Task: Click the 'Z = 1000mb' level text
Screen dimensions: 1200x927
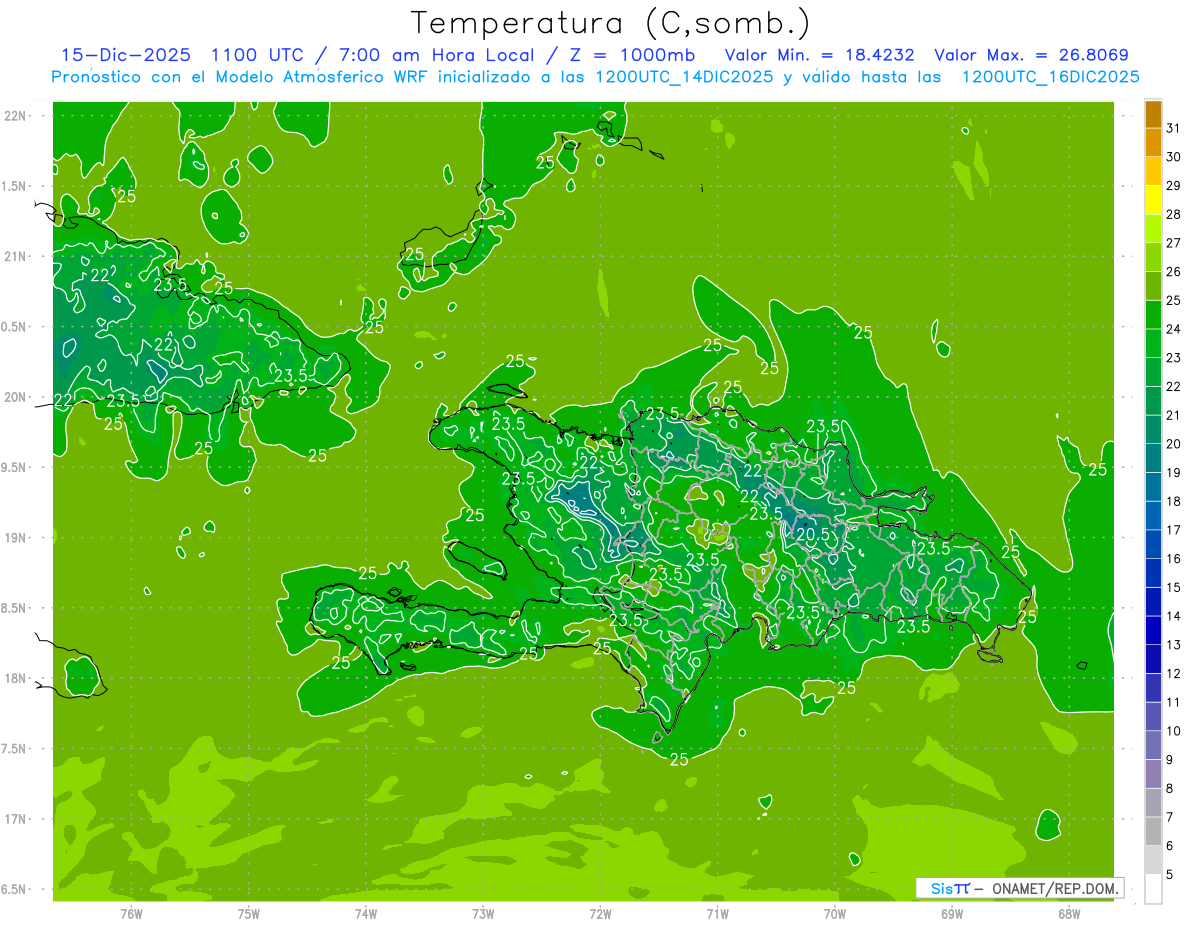Action: [x=633, y=55]
